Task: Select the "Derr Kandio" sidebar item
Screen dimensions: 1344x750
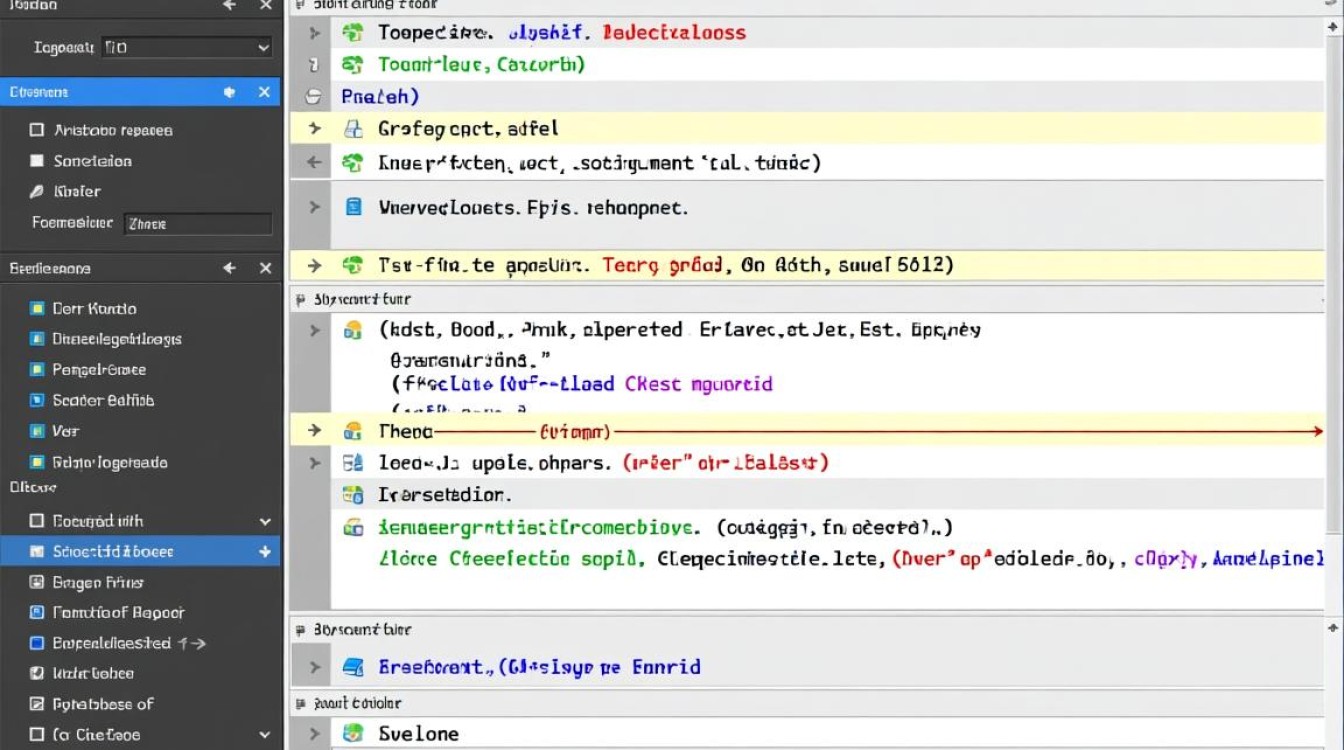Action: pyautogui.click(x=94, y=309)
